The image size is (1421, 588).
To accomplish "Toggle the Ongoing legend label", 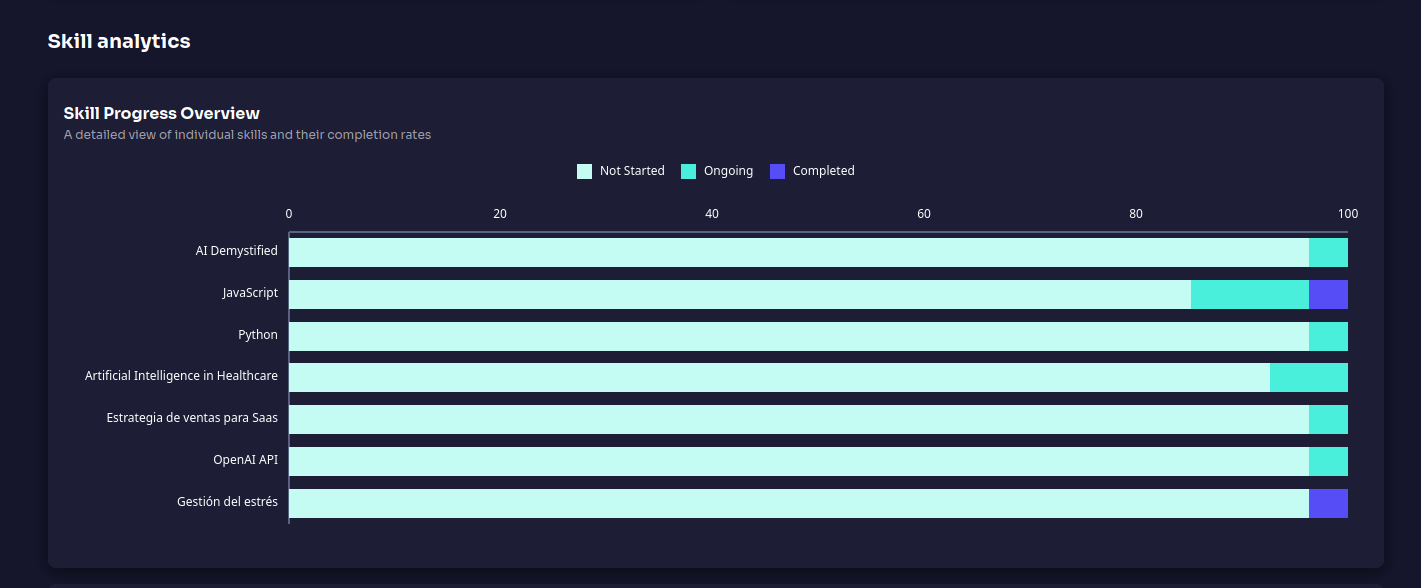I will 728,171.
